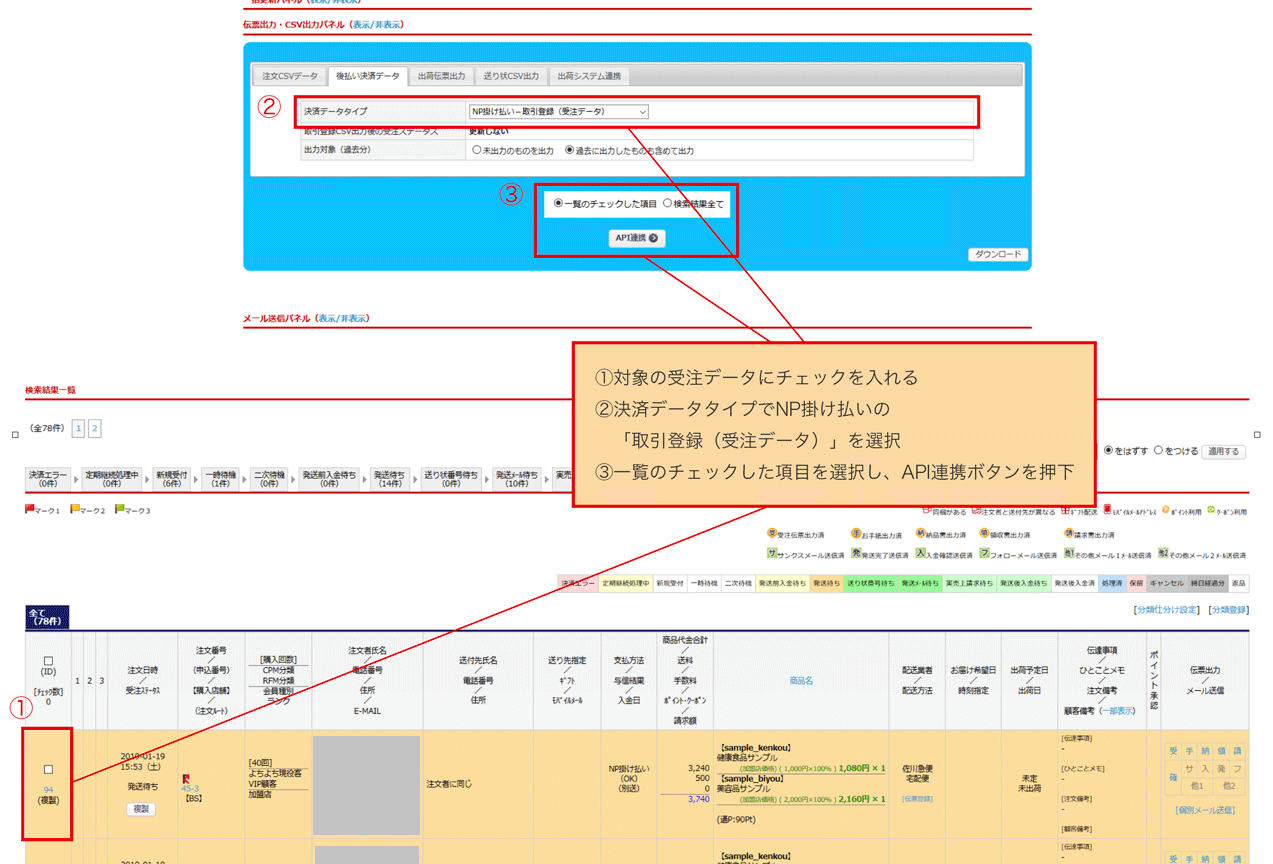Click the 適用する button
1273x864 pixels.
[1222, 452]
